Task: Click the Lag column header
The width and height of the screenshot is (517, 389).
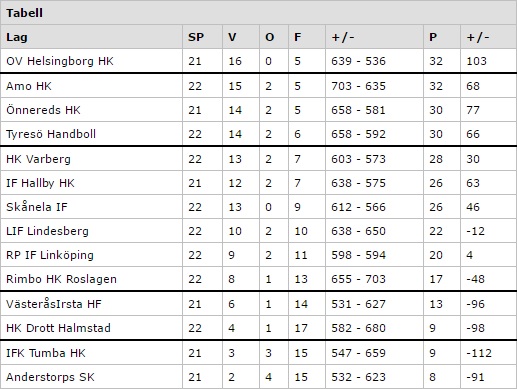Action: [x=17, y=37]
